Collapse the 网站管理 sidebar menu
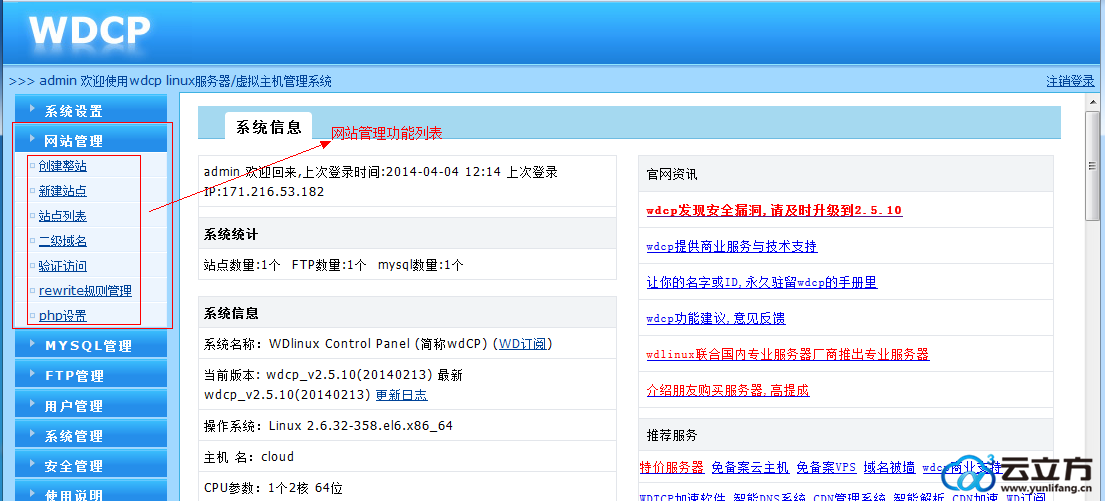Screen dimensions: 1105x501 90,141
